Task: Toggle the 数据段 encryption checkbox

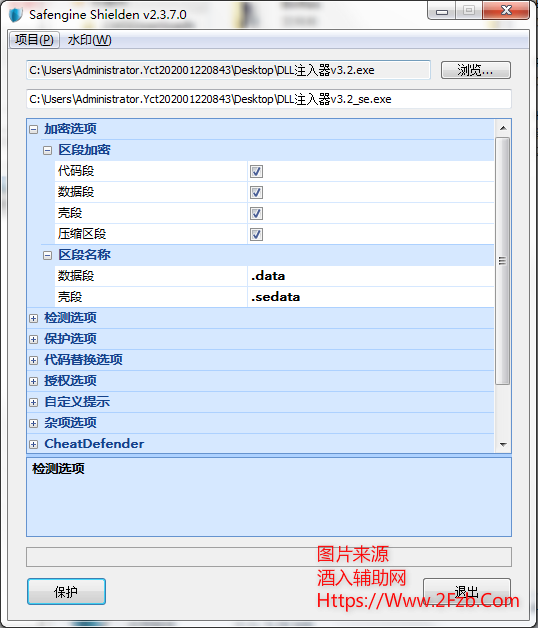Action: click(x=256, y=192)
